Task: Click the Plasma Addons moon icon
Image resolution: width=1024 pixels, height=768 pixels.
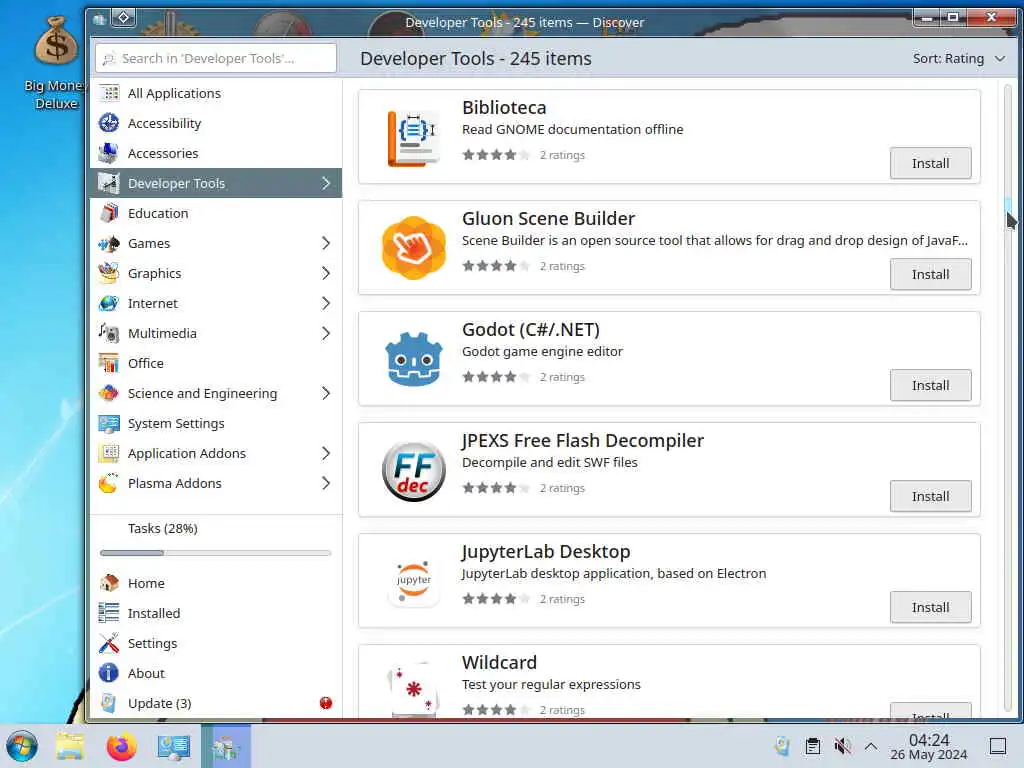Action: [x=109, y=484]
